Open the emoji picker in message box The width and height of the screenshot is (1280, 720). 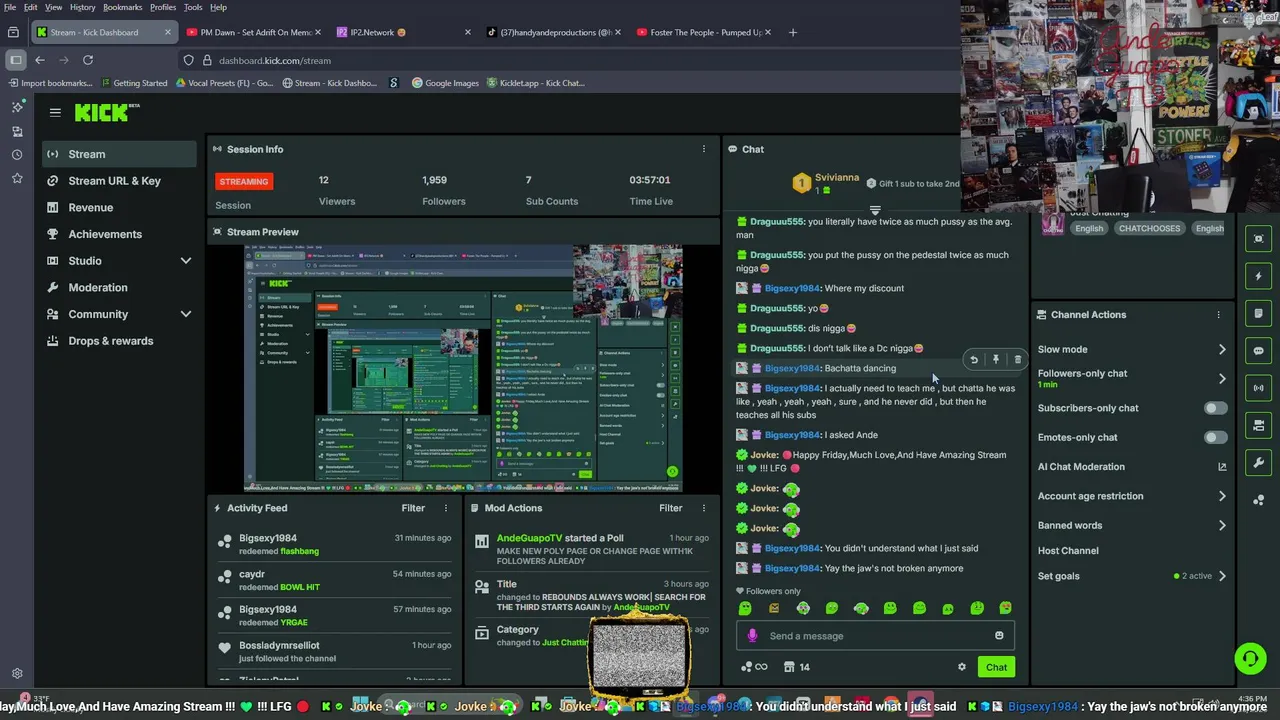998,636
